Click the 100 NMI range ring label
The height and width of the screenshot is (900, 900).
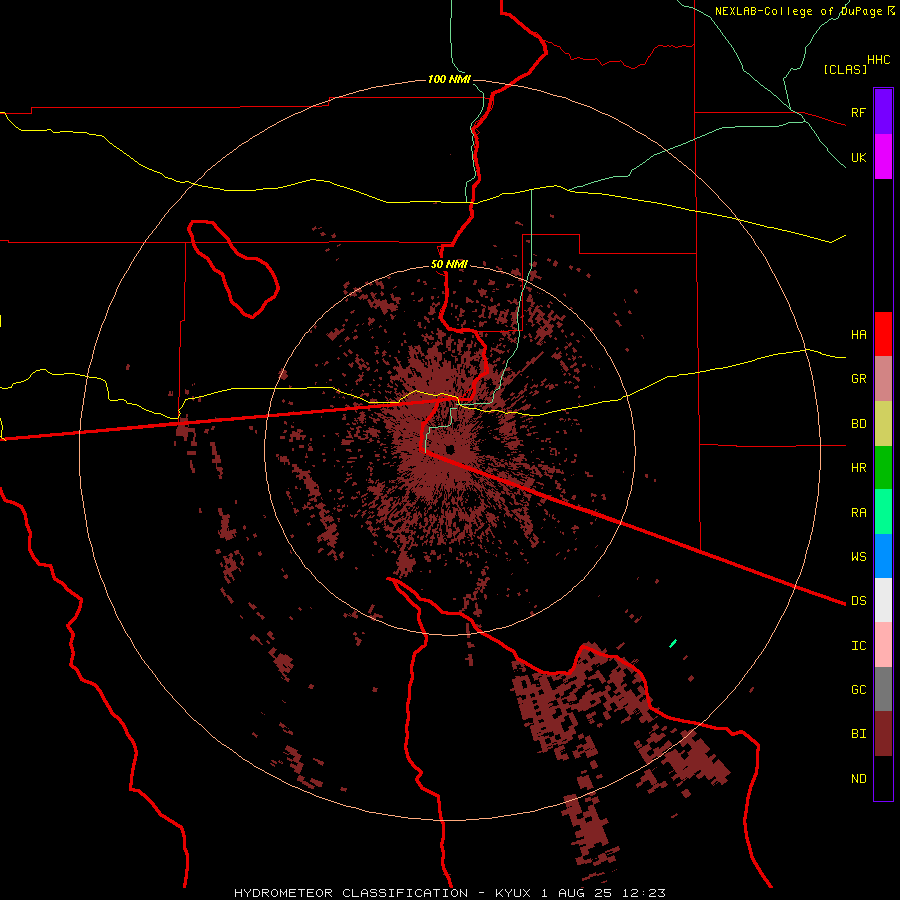[449, 79]
